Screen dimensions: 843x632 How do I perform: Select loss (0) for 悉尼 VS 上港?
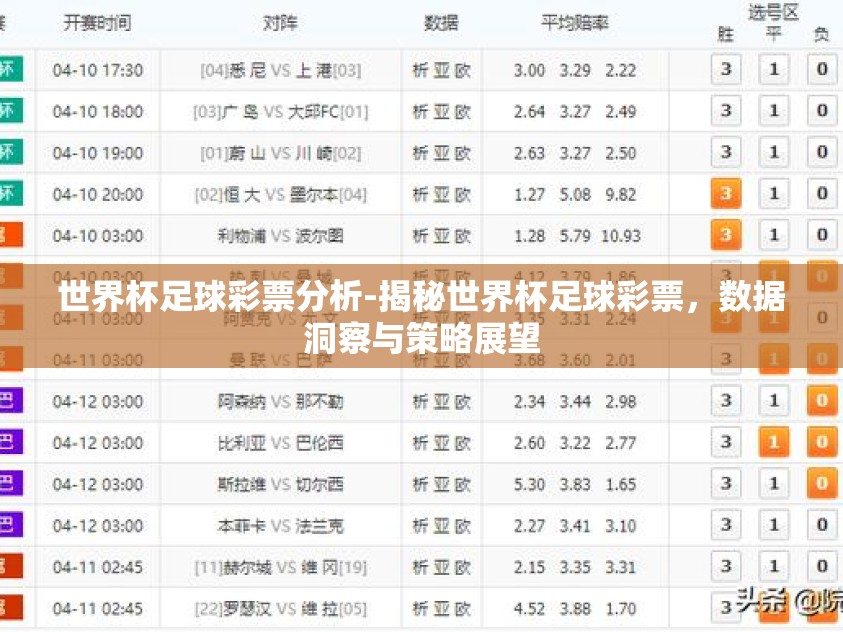(821, 69)
